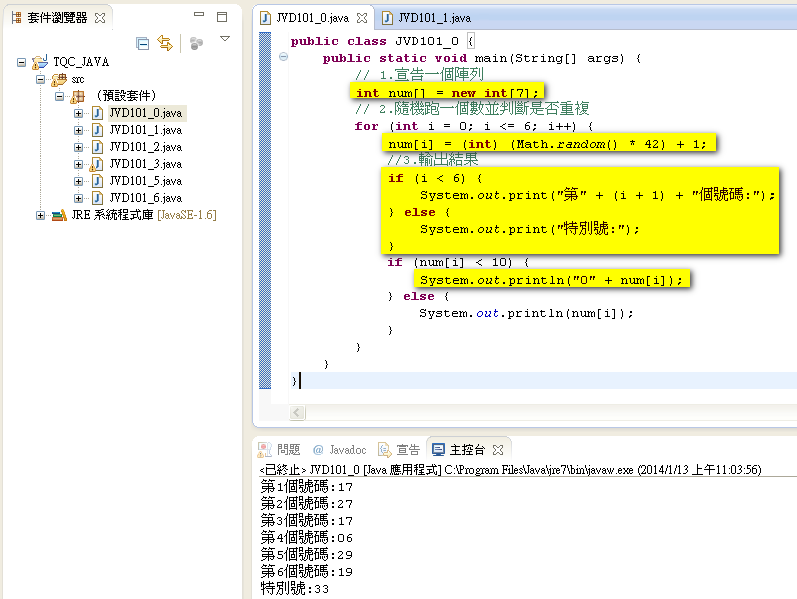Switch to the JVD101_0.java editor tab
797x599 pixels.
313,18
